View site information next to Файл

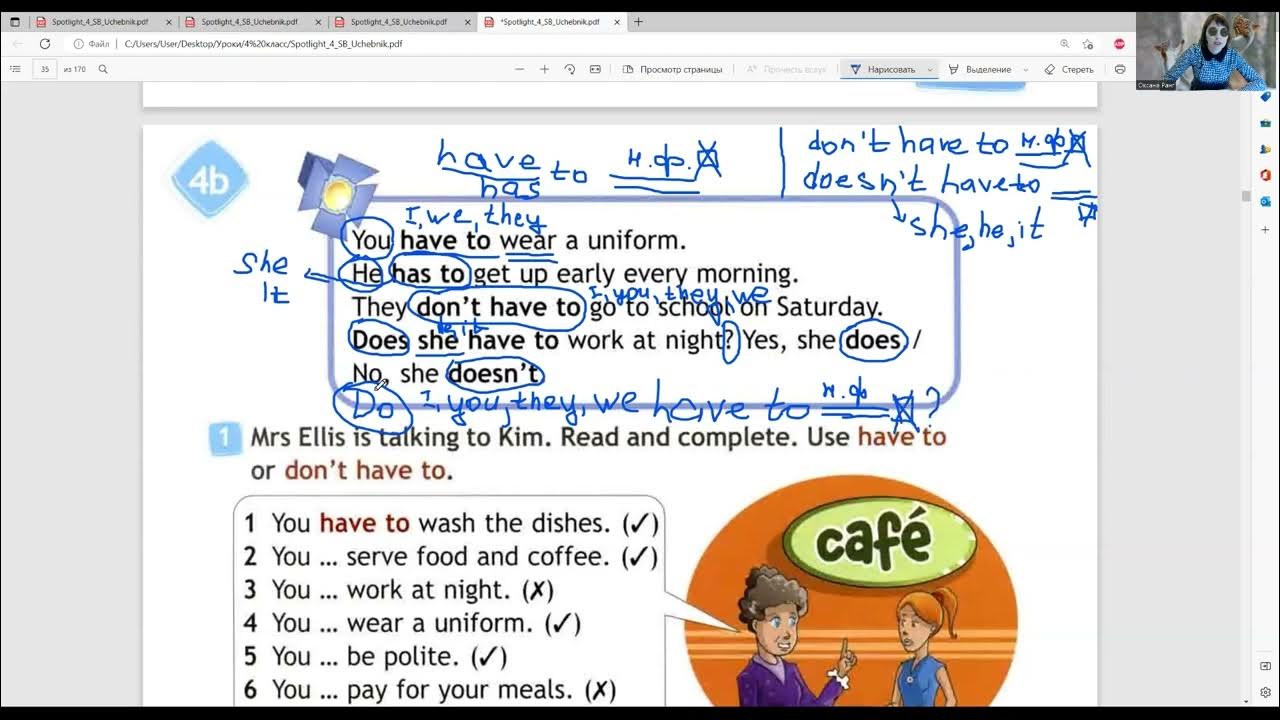pyautogui.click(x=79, y=44)
